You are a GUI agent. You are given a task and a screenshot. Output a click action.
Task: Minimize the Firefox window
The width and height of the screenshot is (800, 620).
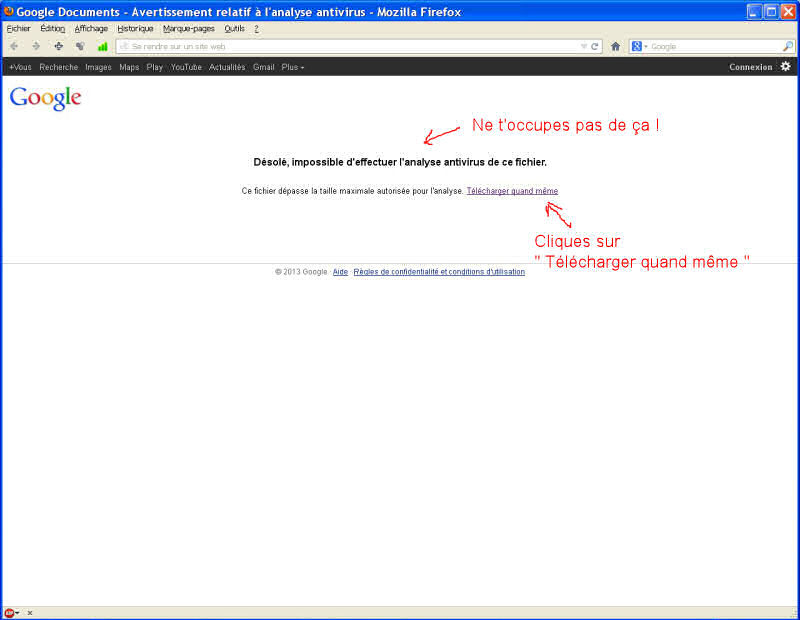coord(754,11)
